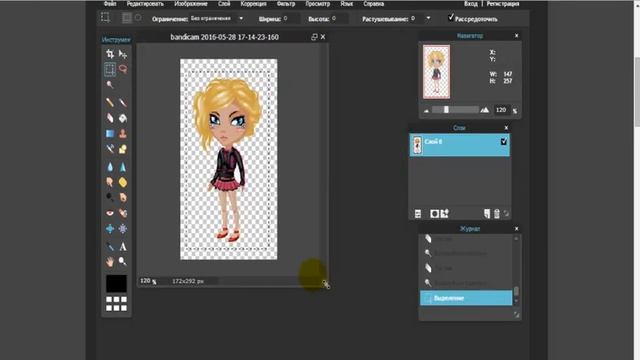640x360 pixels.
Task: Select the Sponge tool
Action: pyautogui.click(x=123, y=182)
